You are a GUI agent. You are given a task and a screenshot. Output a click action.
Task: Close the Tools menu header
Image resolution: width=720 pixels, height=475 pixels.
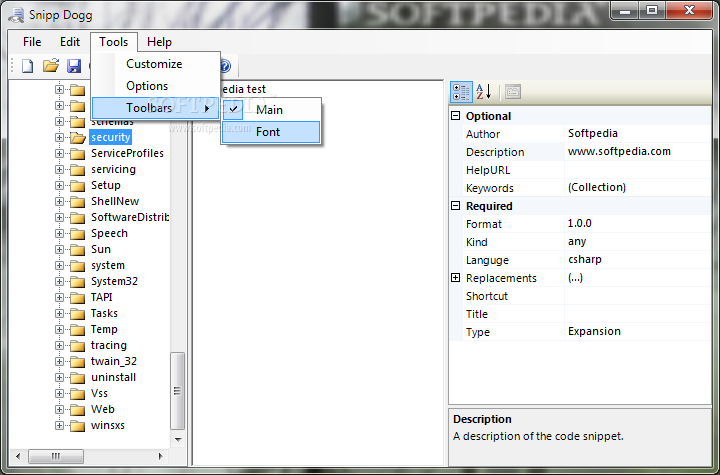point(114,42)
